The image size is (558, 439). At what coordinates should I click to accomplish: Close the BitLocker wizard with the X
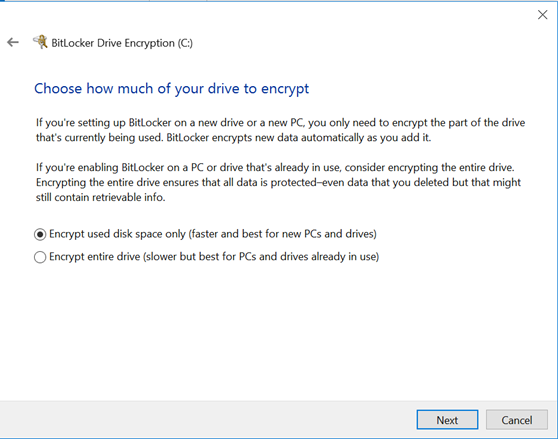coord(542,15)
